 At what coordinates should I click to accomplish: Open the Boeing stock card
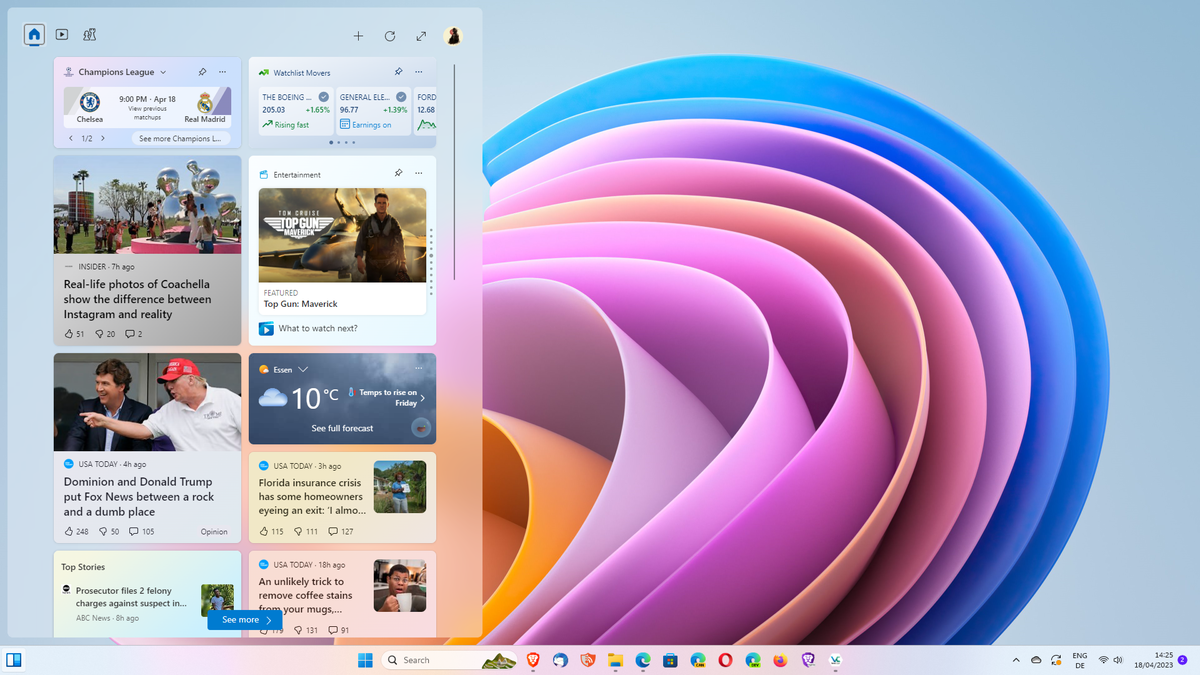click(295, 110)
